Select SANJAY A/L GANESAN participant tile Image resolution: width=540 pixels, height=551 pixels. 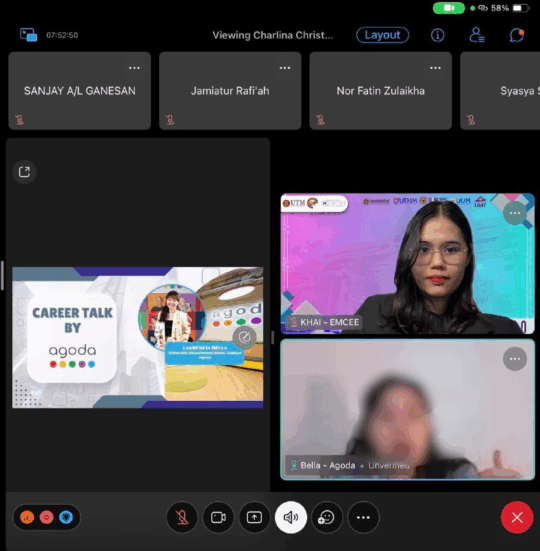click(80, 91)
